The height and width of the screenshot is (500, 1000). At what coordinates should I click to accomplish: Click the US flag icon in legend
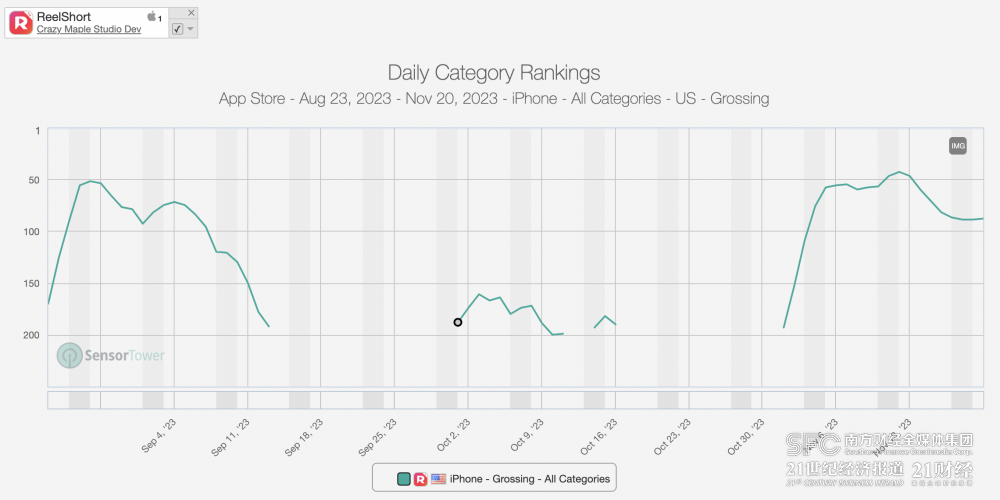pos(438,479)
